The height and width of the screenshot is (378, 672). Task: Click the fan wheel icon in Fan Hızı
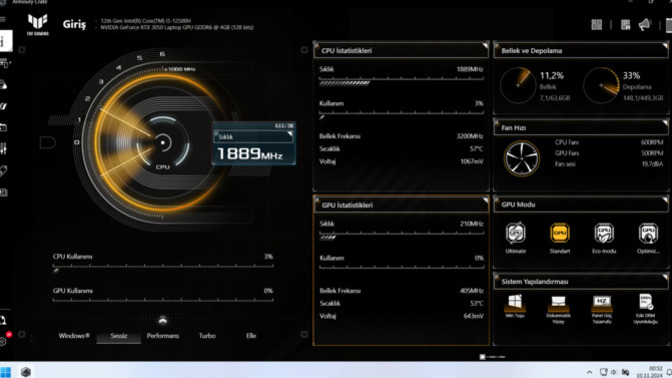[522, 159]
